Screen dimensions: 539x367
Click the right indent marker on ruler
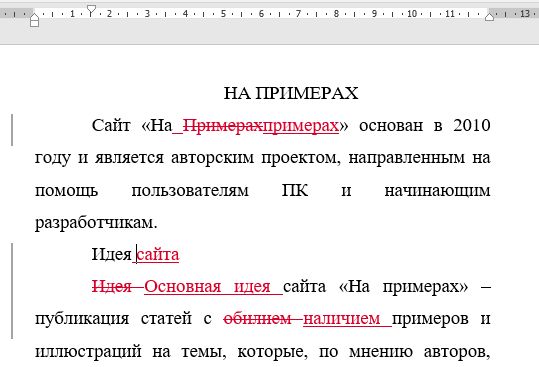click(489, 16)
